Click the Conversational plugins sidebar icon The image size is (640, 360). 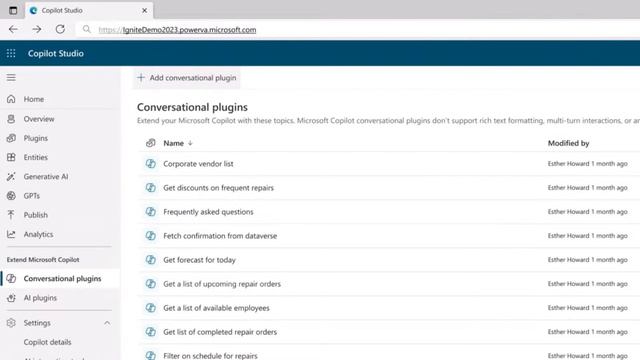click(11, 278)
